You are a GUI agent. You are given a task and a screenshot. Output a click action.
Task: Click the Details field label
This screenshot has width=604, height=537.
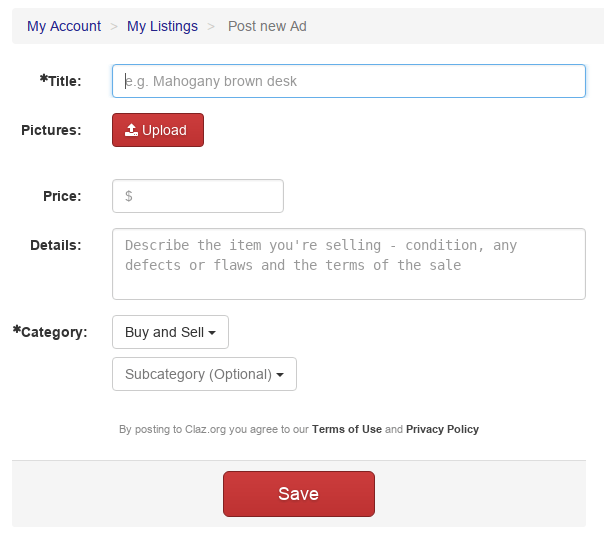pyautogui.click(x=55, y=244)
